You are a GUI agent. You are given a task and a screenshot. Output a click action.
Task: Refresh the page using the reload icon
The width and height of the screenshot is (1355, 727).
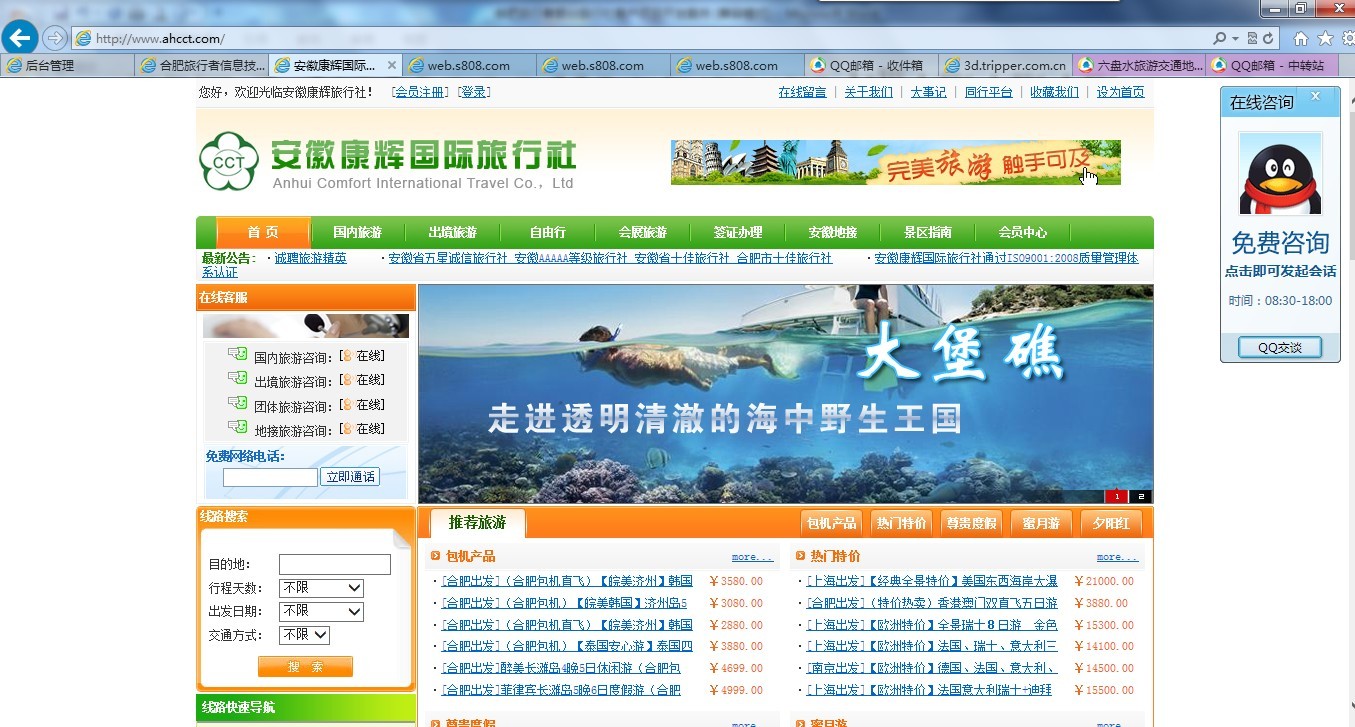1269,38
